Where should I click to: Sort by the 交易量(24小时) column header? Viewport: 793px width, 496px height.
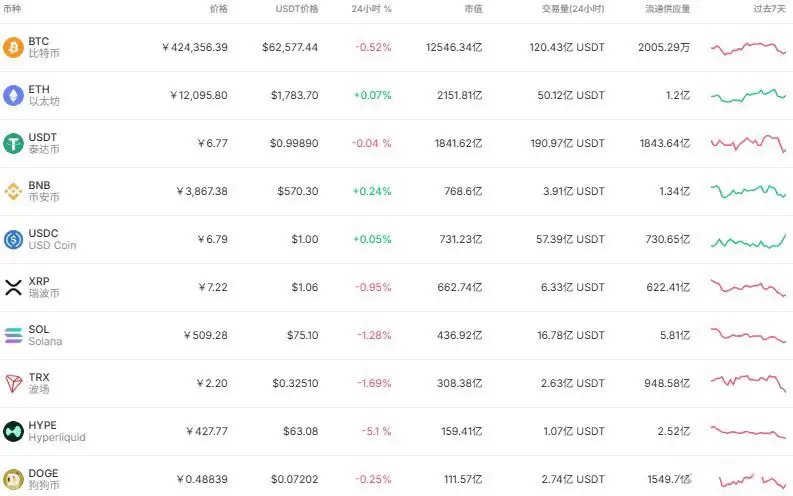573,9
